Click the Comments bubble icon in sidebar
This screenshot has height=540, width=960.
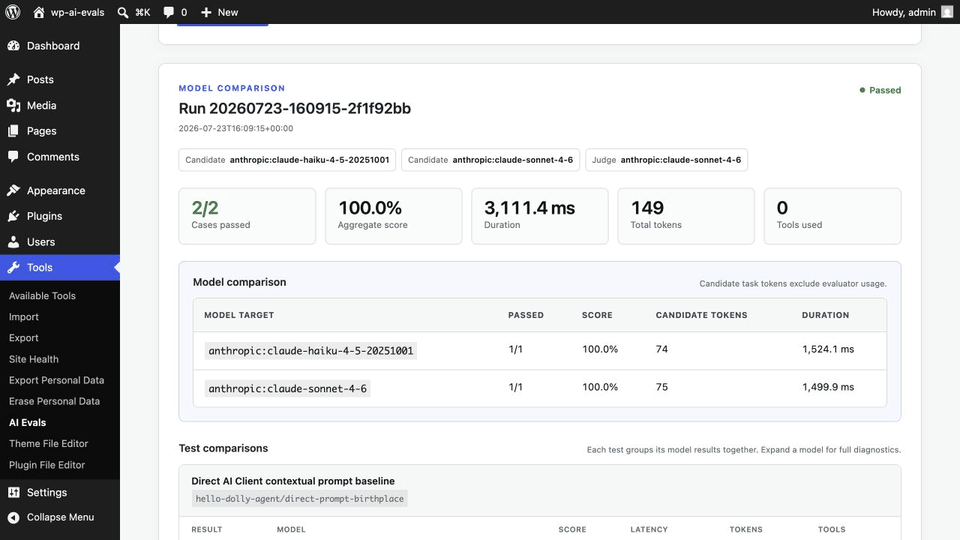[x=13, y=157]
